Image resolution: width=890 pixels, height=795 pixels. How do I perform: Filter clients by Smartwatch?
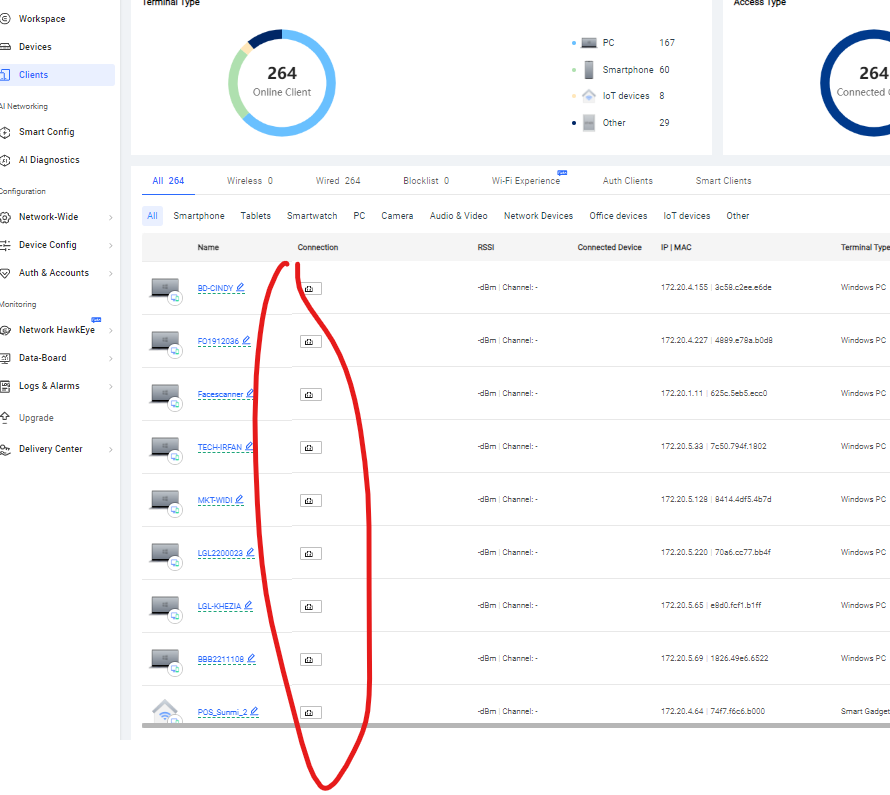(312, 216)
